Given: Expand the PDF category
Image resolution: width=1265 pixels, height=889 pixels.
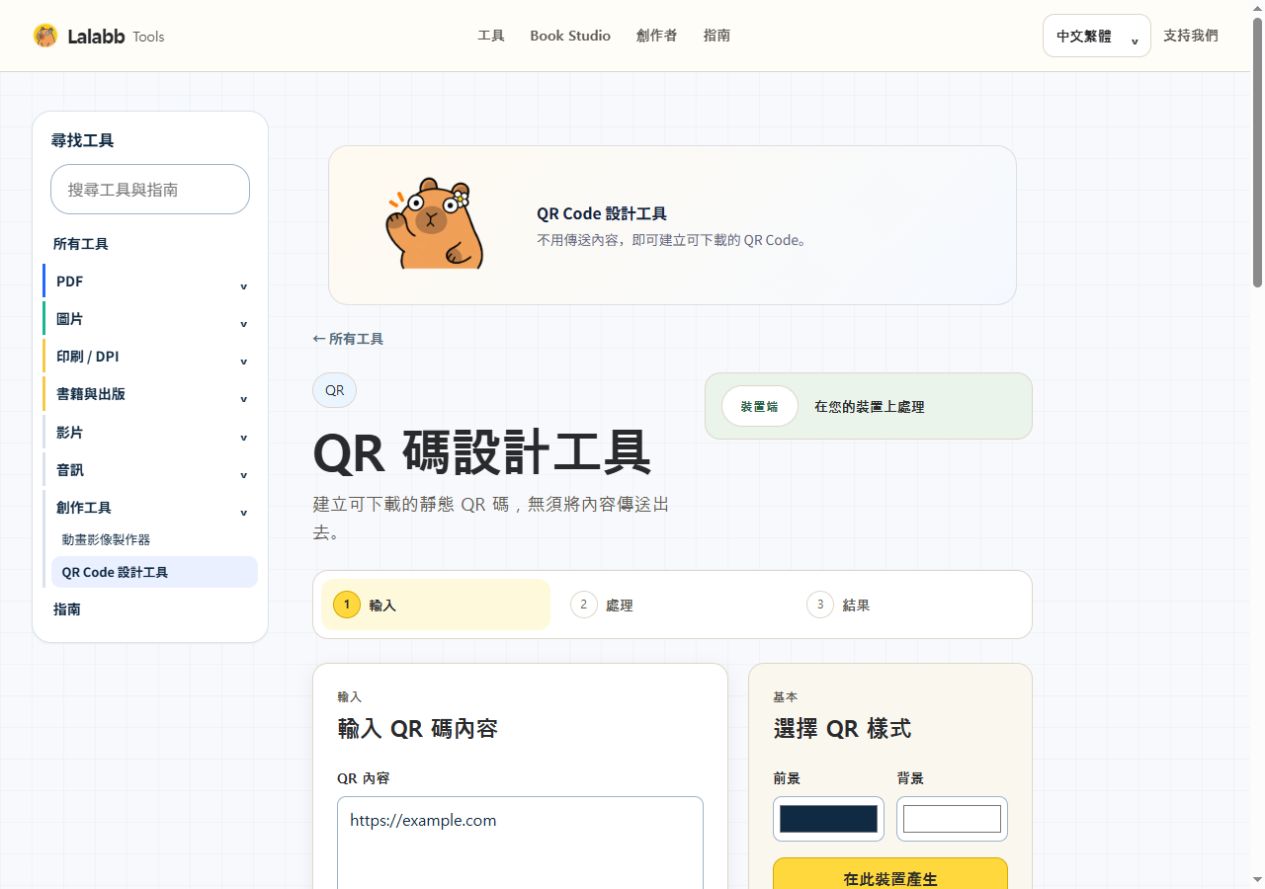Looking at the screenshot, I should pyautogui.click(x=150, y=281).
